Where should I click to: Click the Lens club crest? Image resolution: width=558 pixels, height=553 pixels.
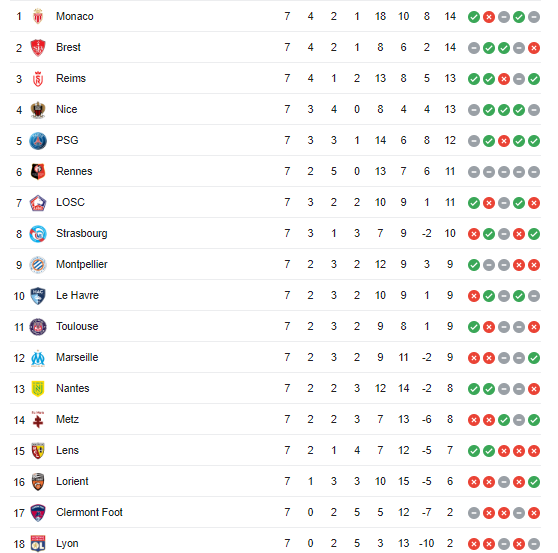click(x=38, y=451)
